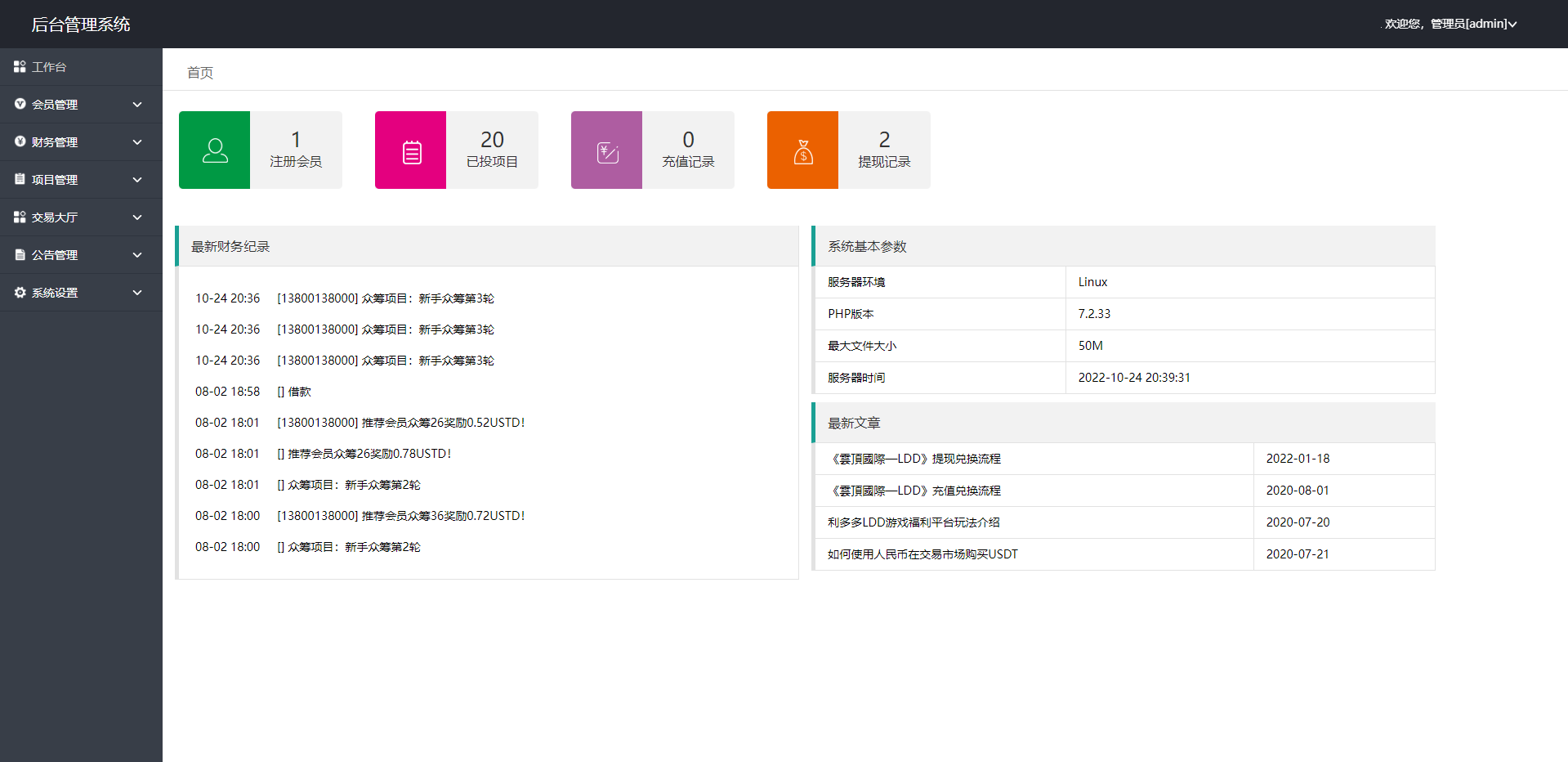Expand 系统设置 using its chevron
Screen dimensions: 1568x762
pos(137,293)
